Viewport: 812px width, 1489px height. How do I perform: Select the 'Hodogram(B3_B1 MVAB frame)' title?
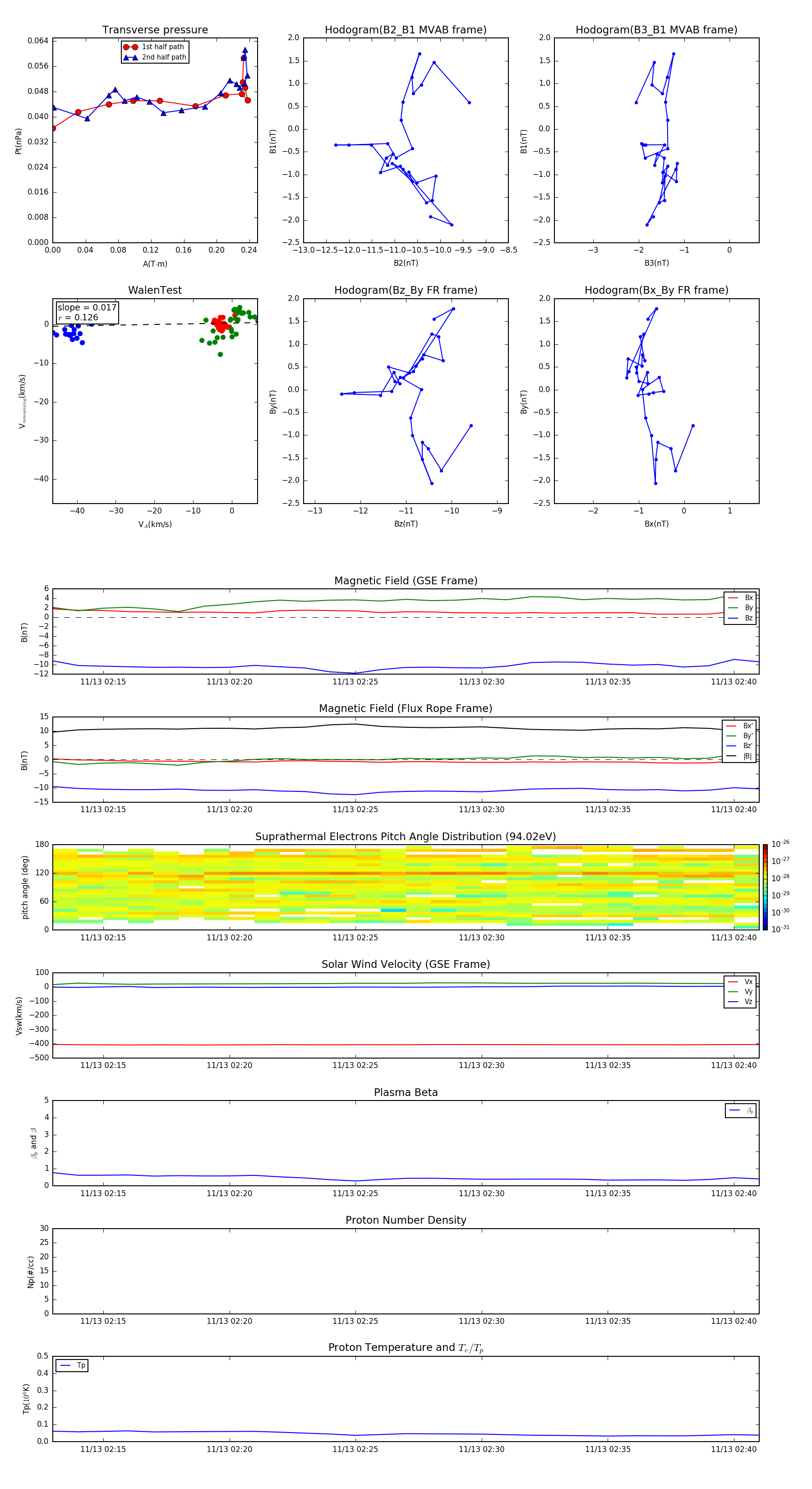point(656,30)
